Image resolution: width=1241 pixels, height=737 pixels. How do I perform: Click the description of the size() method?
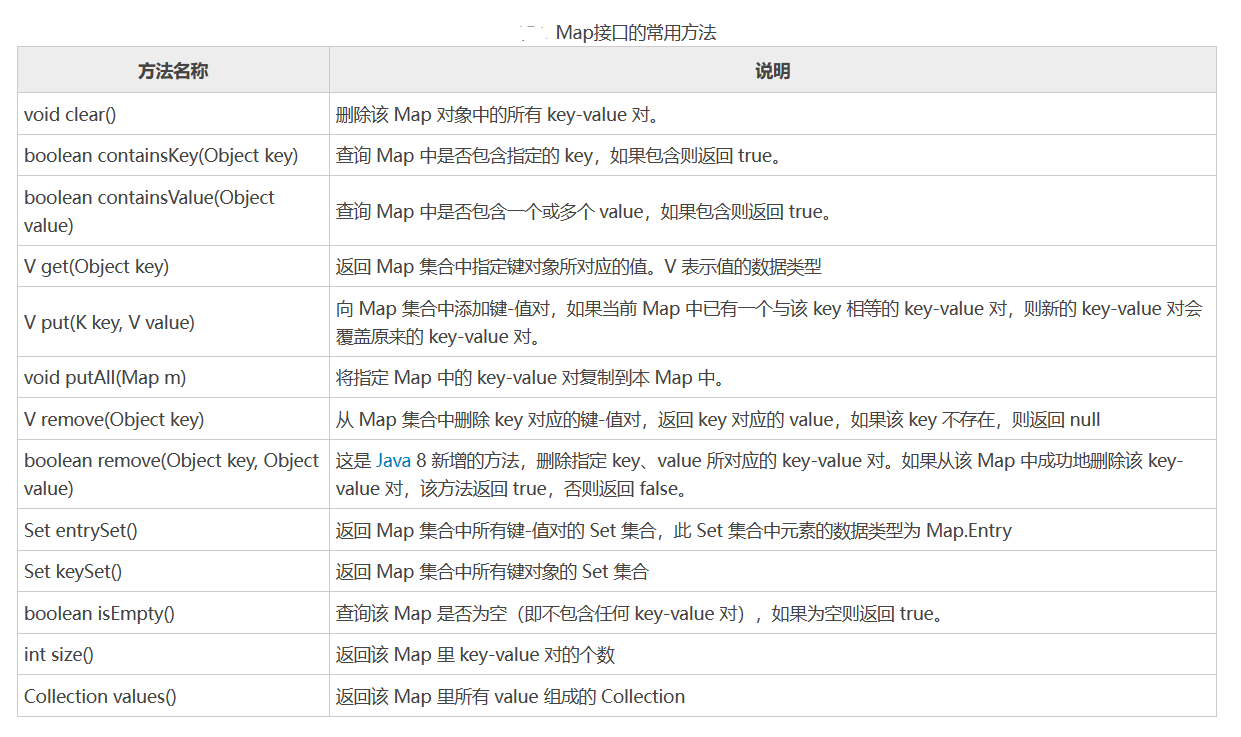475,655
